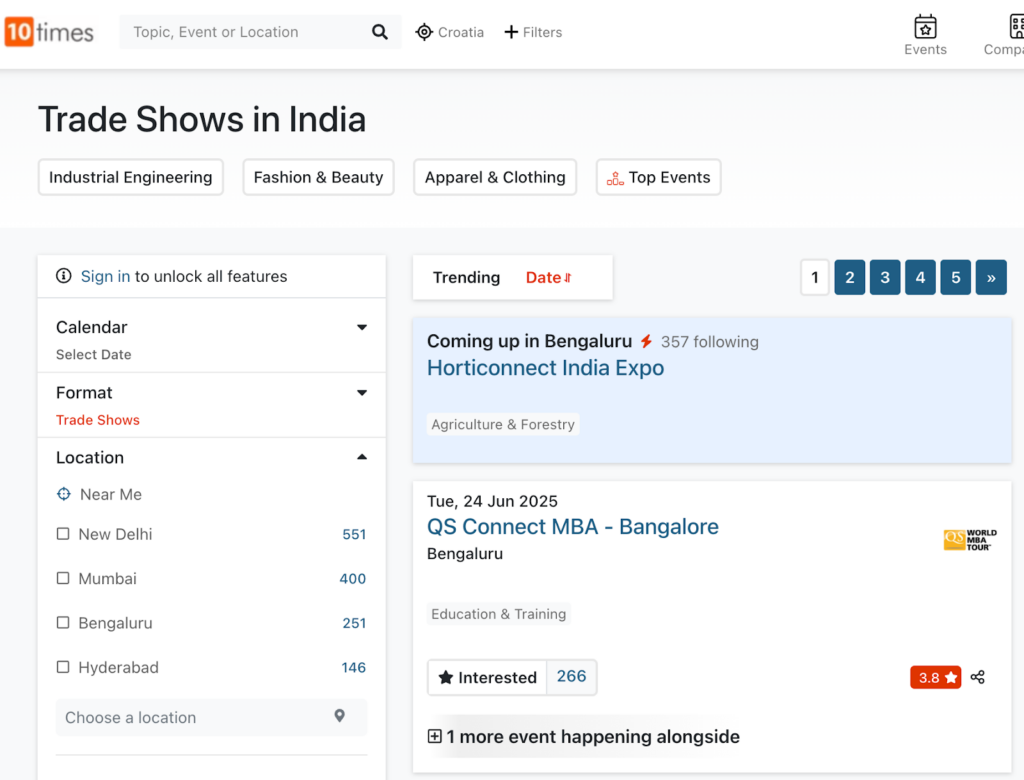Click the Croatia location label
Image resolution: width=1024 pixels, height=780 pixels.
[460, 32]
